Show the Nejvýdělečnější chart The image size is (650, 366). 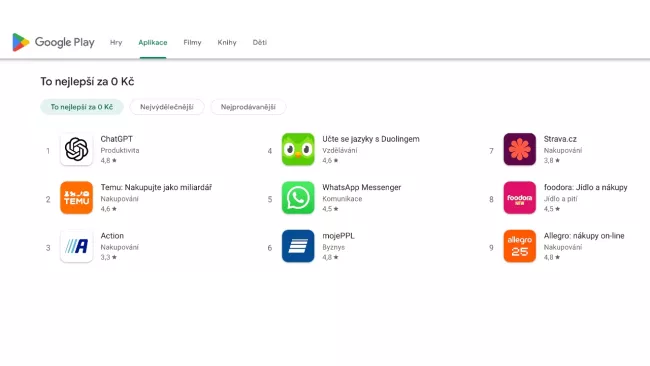click(167, 107)
